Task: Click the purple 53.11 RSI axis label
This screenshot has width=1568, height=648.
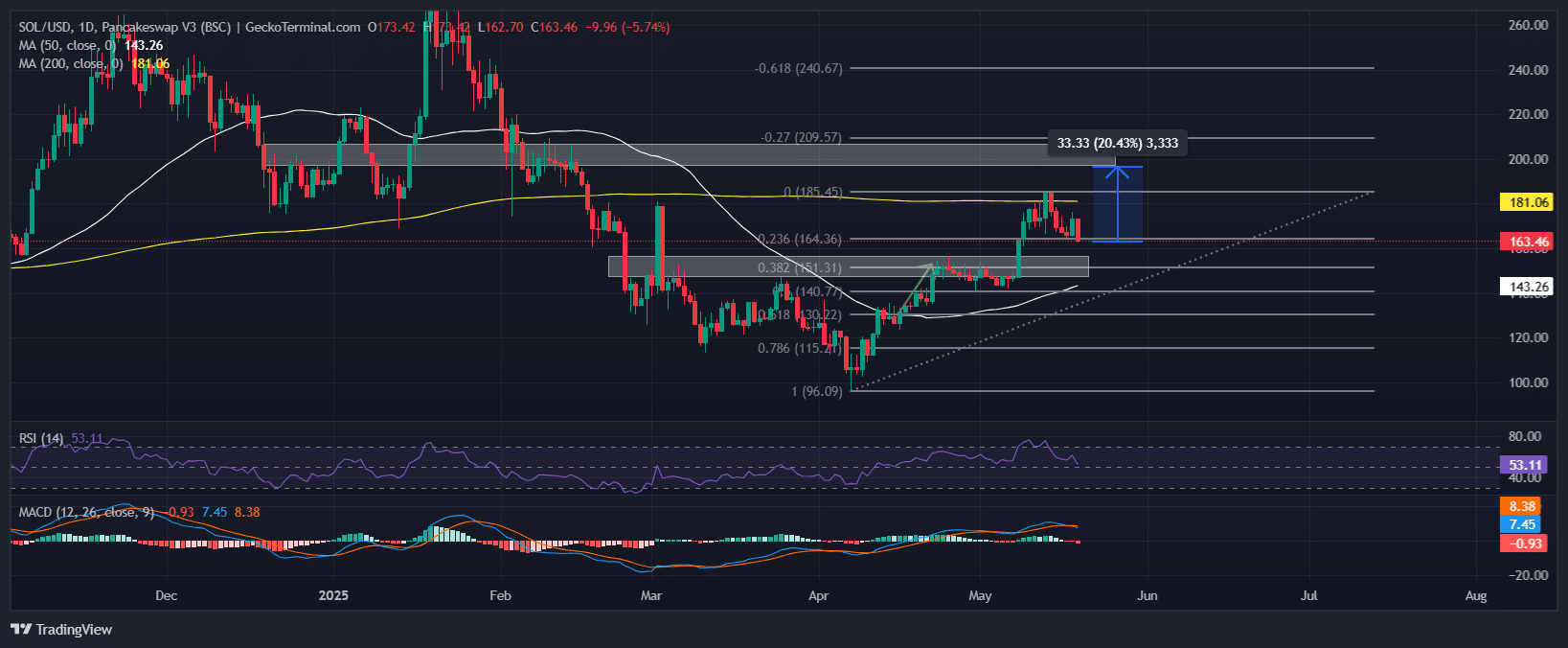Action: (1526, 465)
